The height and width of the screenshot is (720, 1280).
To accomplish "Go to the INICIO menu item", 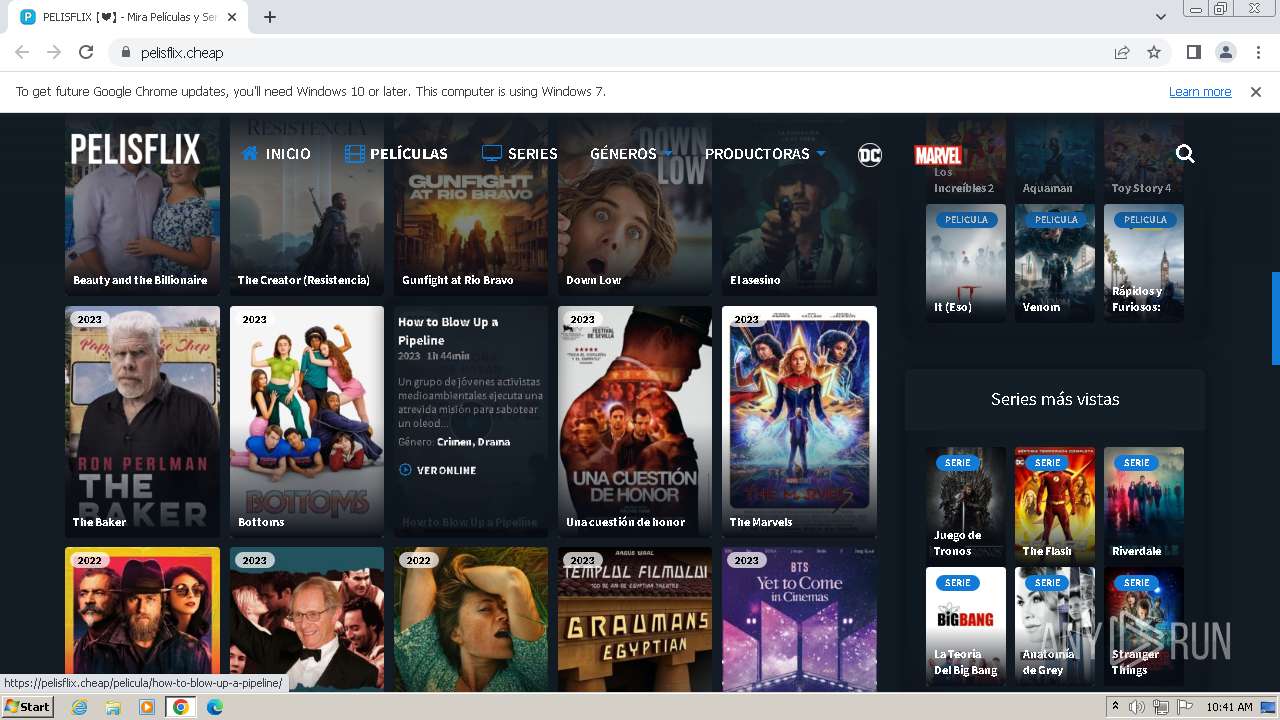I will (277, 154).
